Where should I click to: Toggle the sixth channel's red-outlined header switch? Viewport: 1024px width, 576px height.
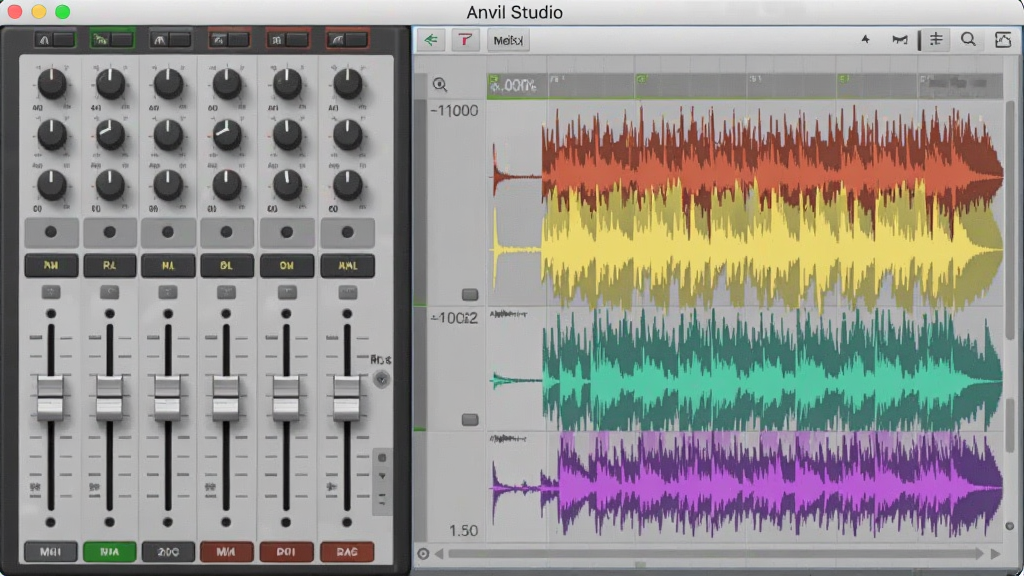(x=357, y=40)
